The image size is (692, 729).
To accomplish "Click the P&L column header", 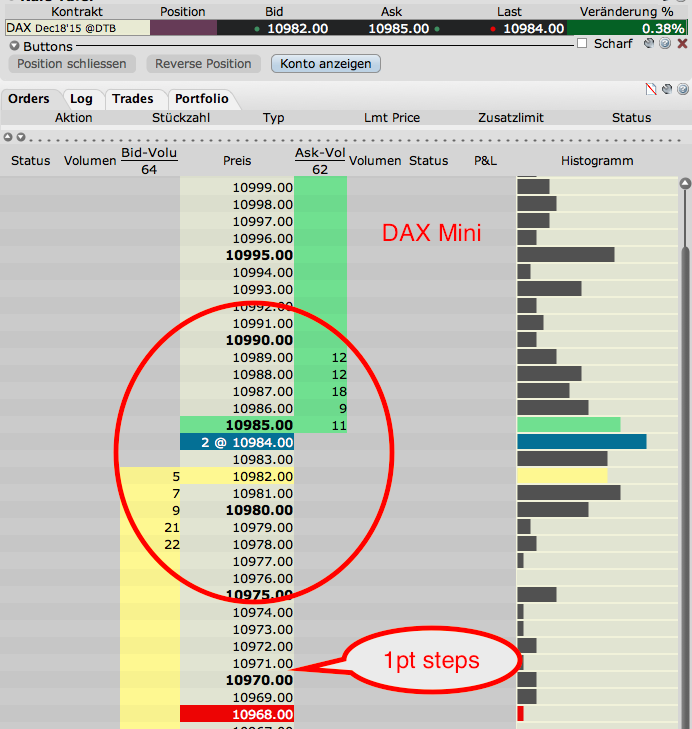I will 486,160.
